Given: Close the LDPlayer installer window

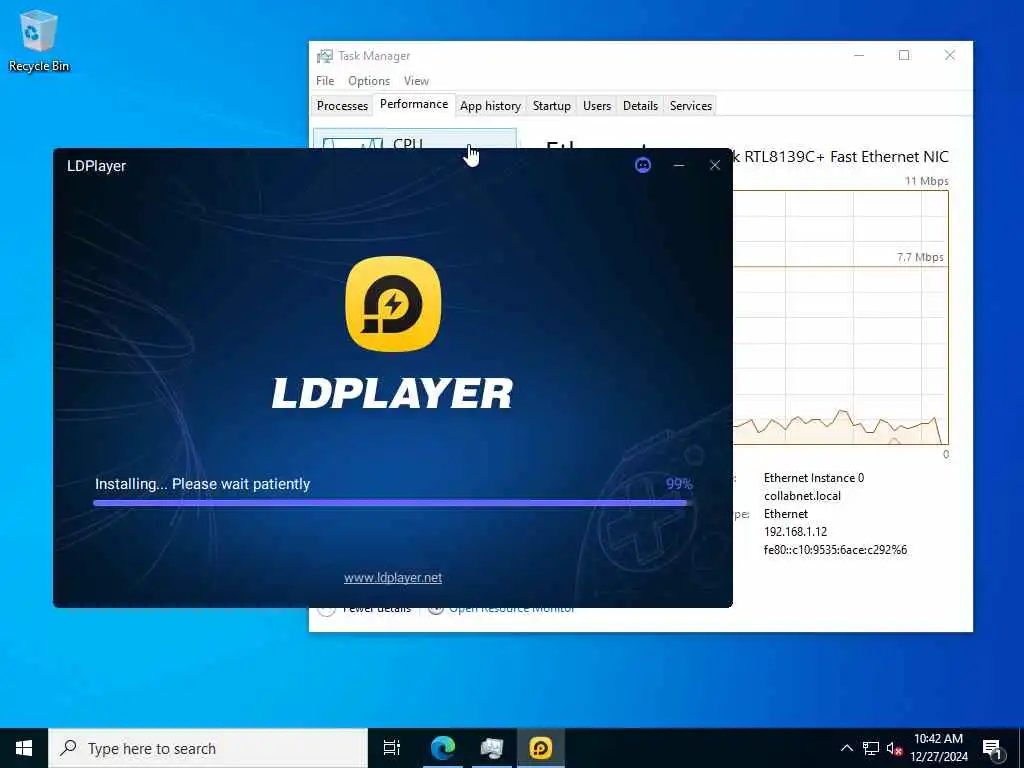Looking at the screenshot, I should [714, 166].
